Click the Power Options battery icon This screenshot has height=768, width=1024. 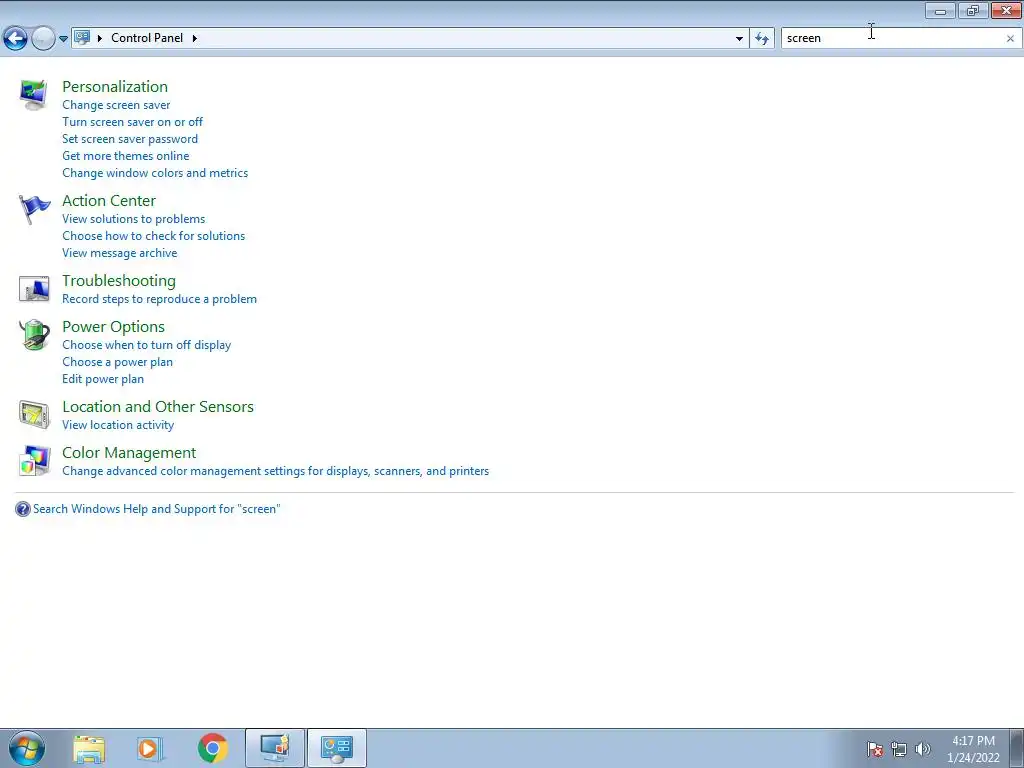[34, 335]
